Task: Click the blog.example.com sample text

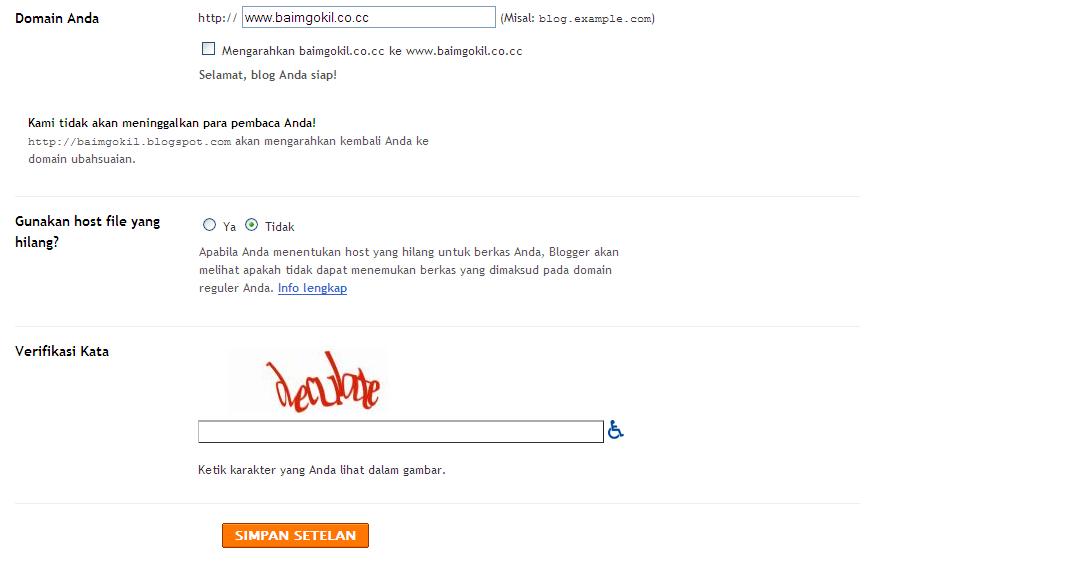Action: click(595, 19)
